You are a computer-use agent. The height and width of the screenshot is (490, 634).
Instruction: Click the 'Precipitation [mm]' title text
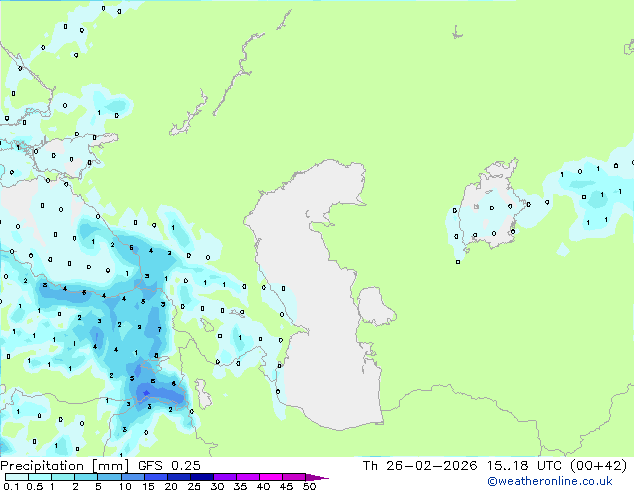tap(64, 466)
